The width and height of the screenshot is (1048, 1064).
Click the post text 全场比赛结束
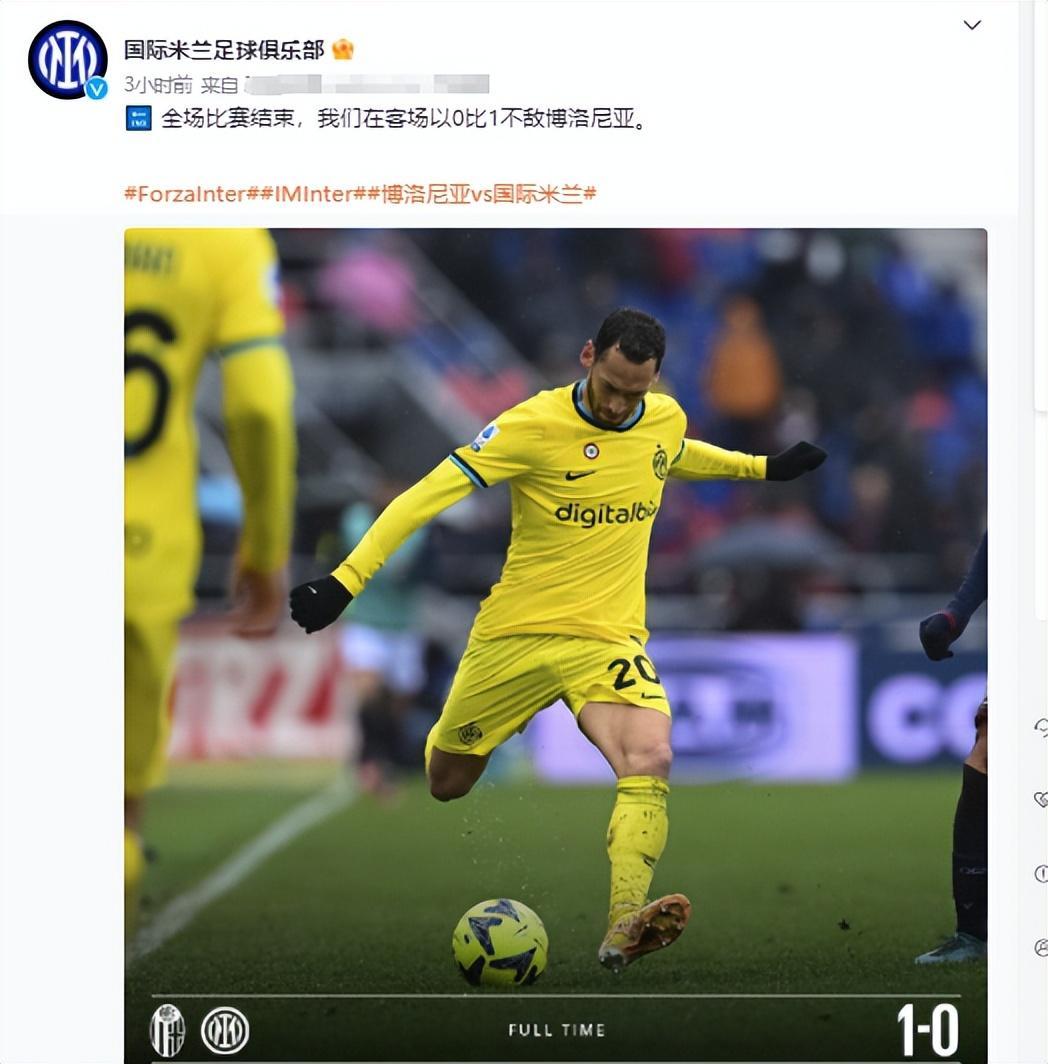[227, 119]
